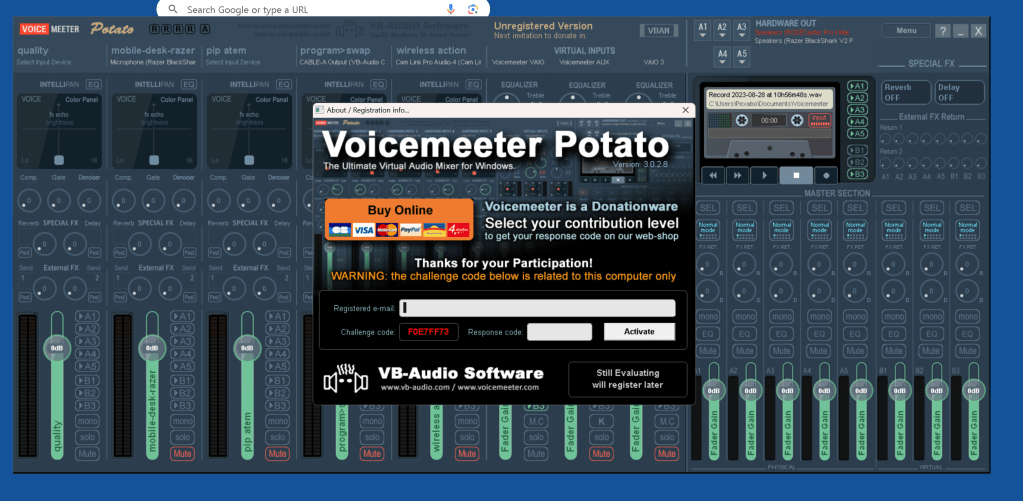
Task: Start playback on the cassette recorder
Action: click(x=764, y=175)
